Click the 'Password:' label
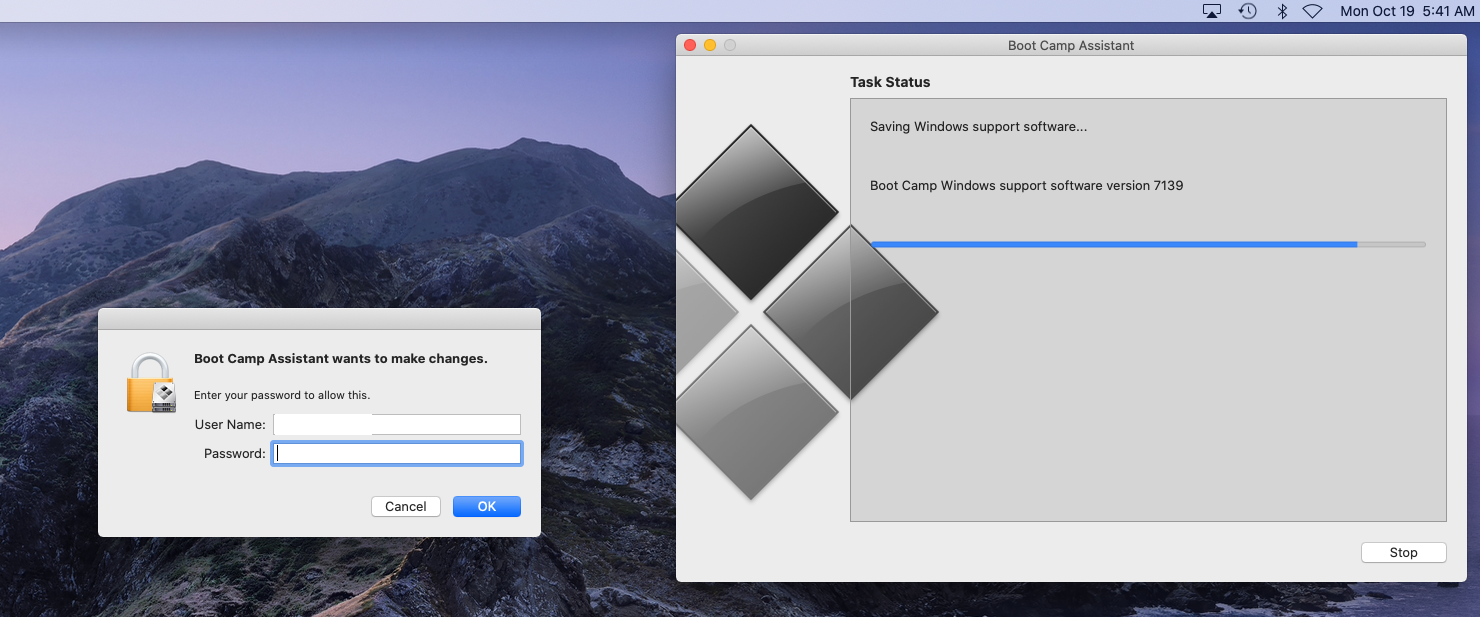 coord(235,454)
